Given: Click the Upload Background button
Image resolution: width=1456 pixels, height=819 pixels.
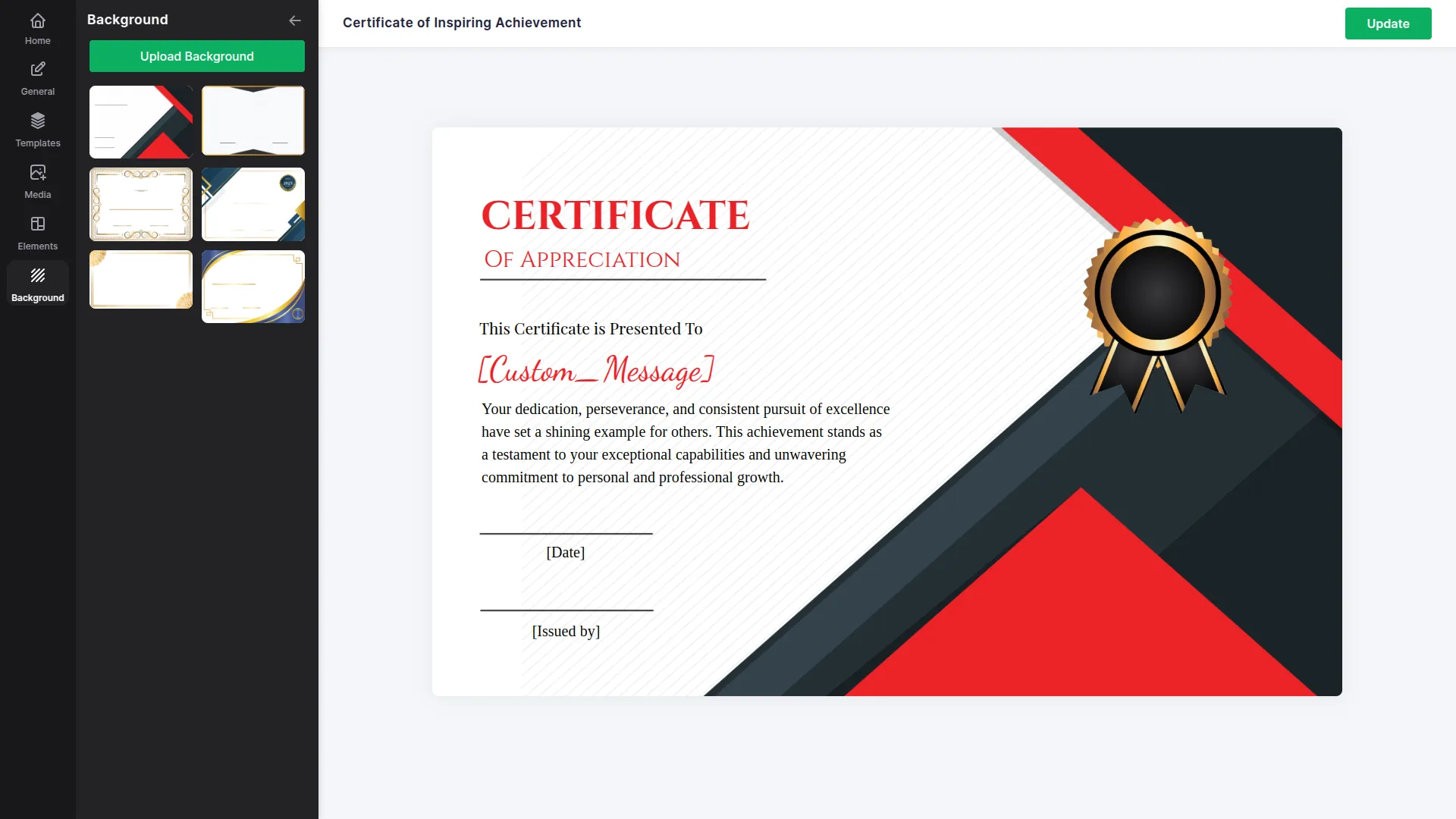Looking at the screenshot, I should pyautogui.click(x=196, y=56).
